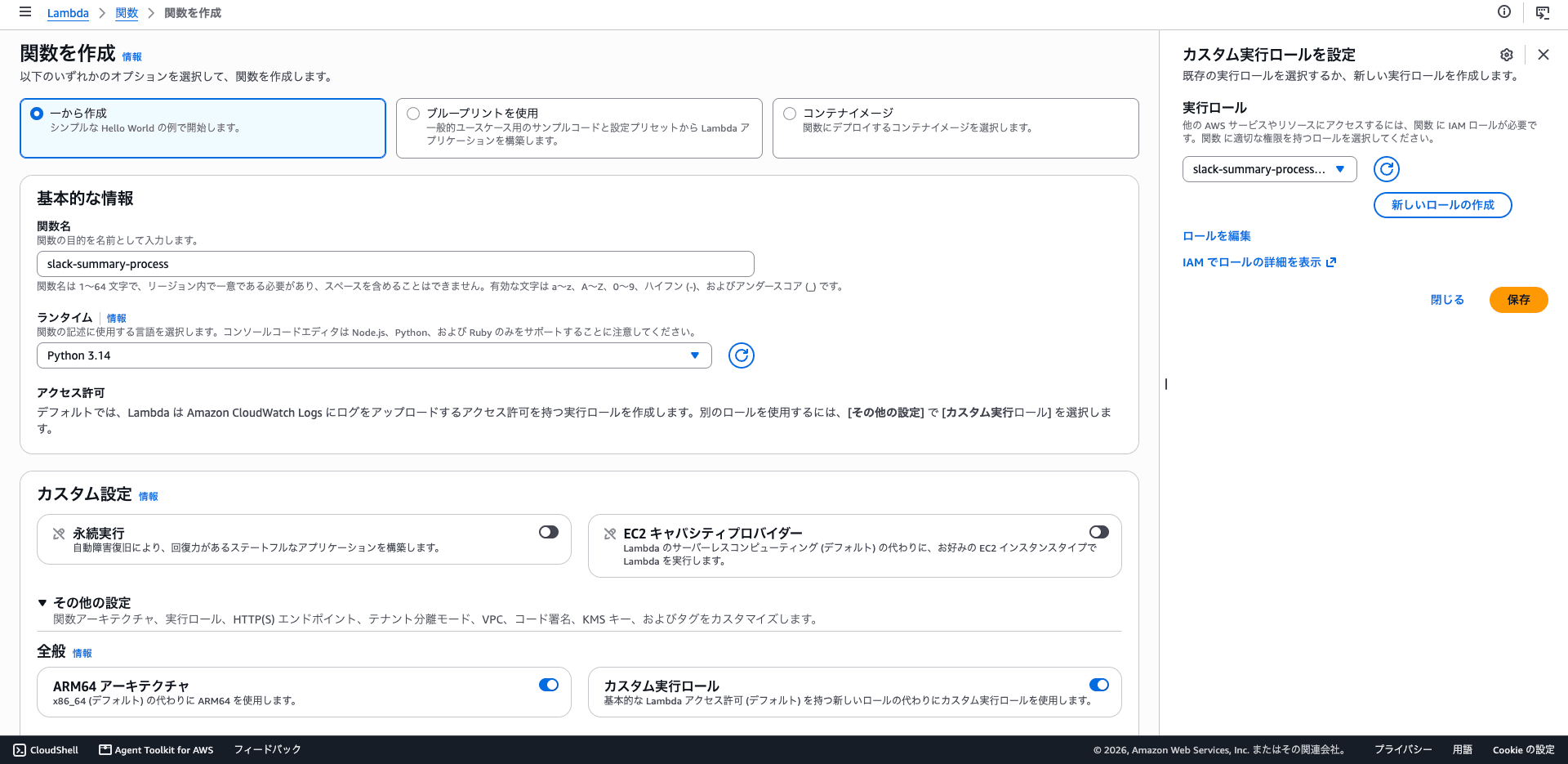The height and width of the screenshot is (764, 1568).
Task: Toggle 永続実行 switch
Action: pos(549,532)
